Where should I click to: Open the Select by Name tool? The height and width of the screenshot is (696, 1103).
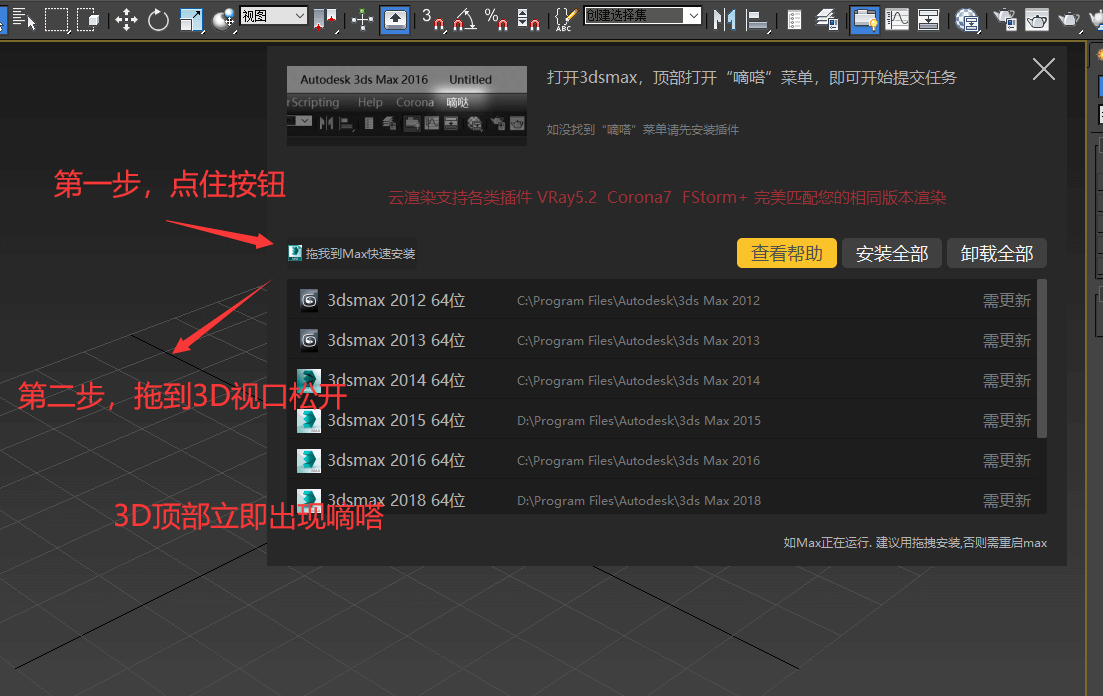[23, 19]
